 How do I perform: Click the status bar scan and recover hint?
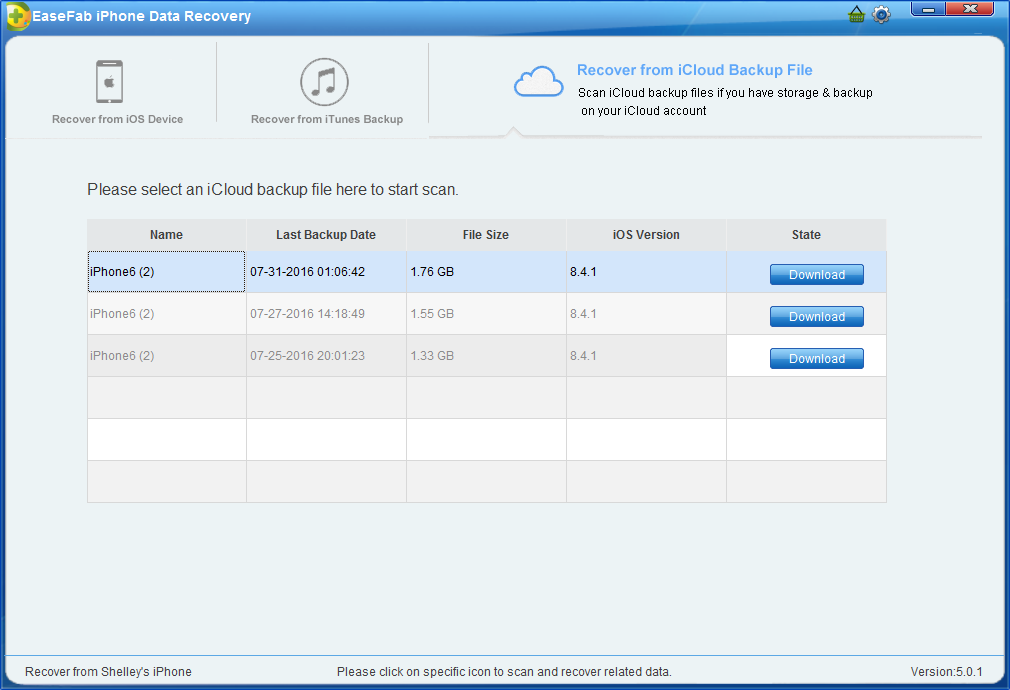(x=504, y=671)
